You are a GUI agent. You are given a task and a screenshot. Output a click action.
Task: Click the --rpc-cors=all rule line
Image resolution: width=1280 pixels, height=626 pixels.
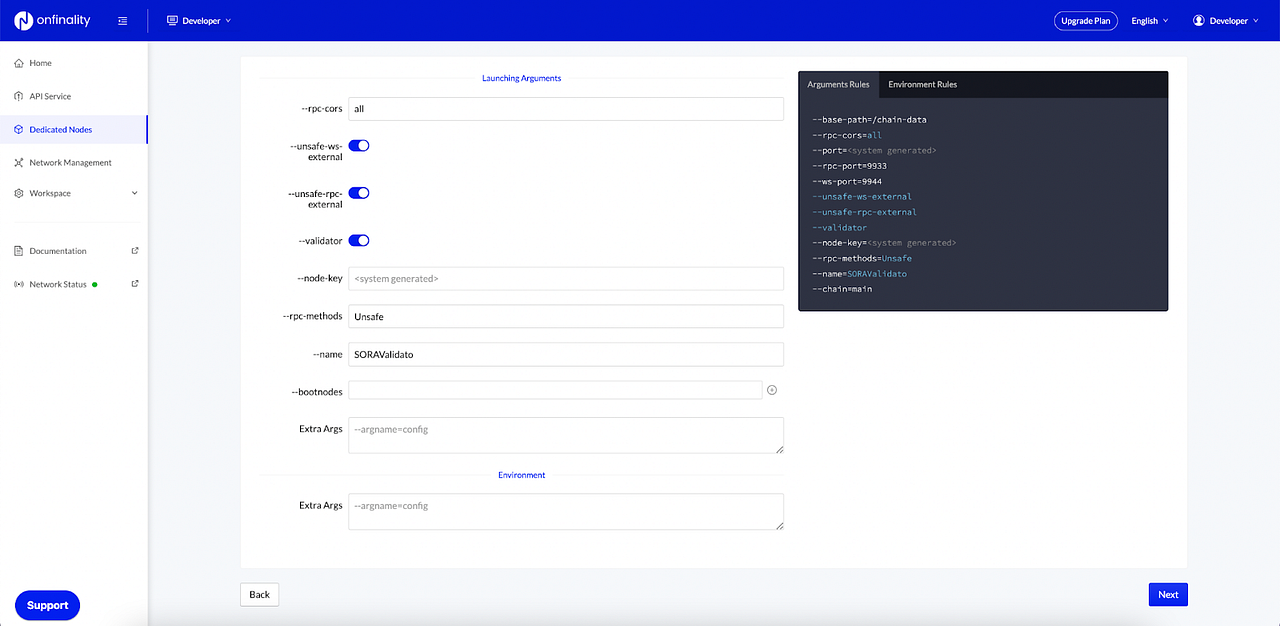[847, 135]
